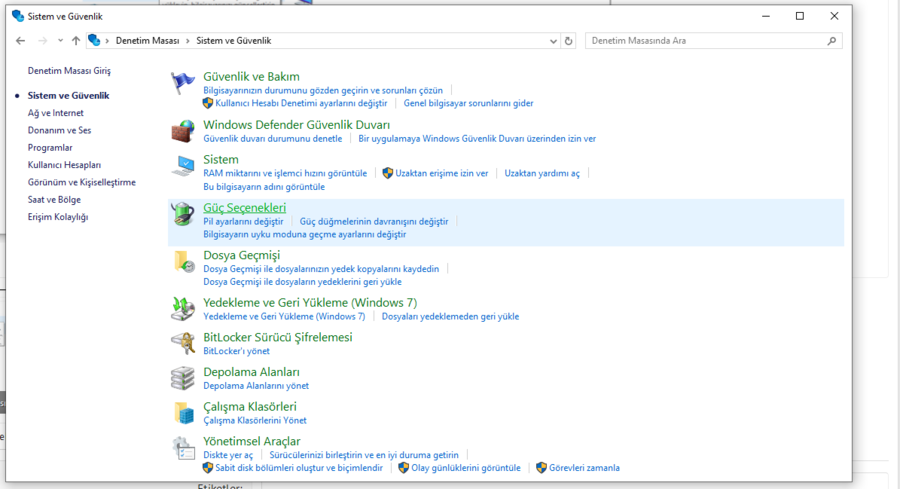900x489 pixels.
Task: Click the Dosya Geçmişi folder icon
Action: [x=183, y=261]
